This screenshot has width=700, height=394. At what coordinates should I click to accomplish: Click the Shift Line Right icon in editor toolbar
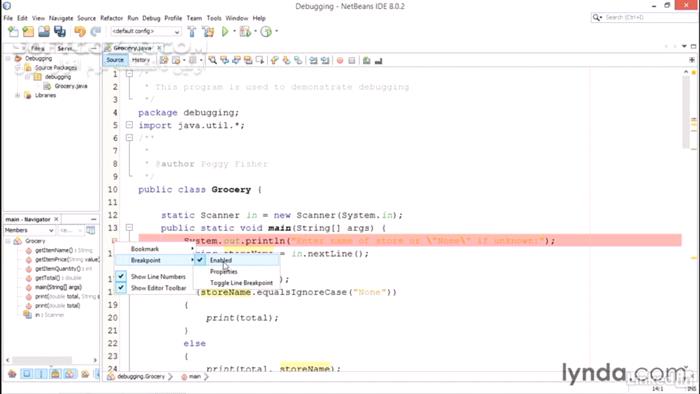325,60
